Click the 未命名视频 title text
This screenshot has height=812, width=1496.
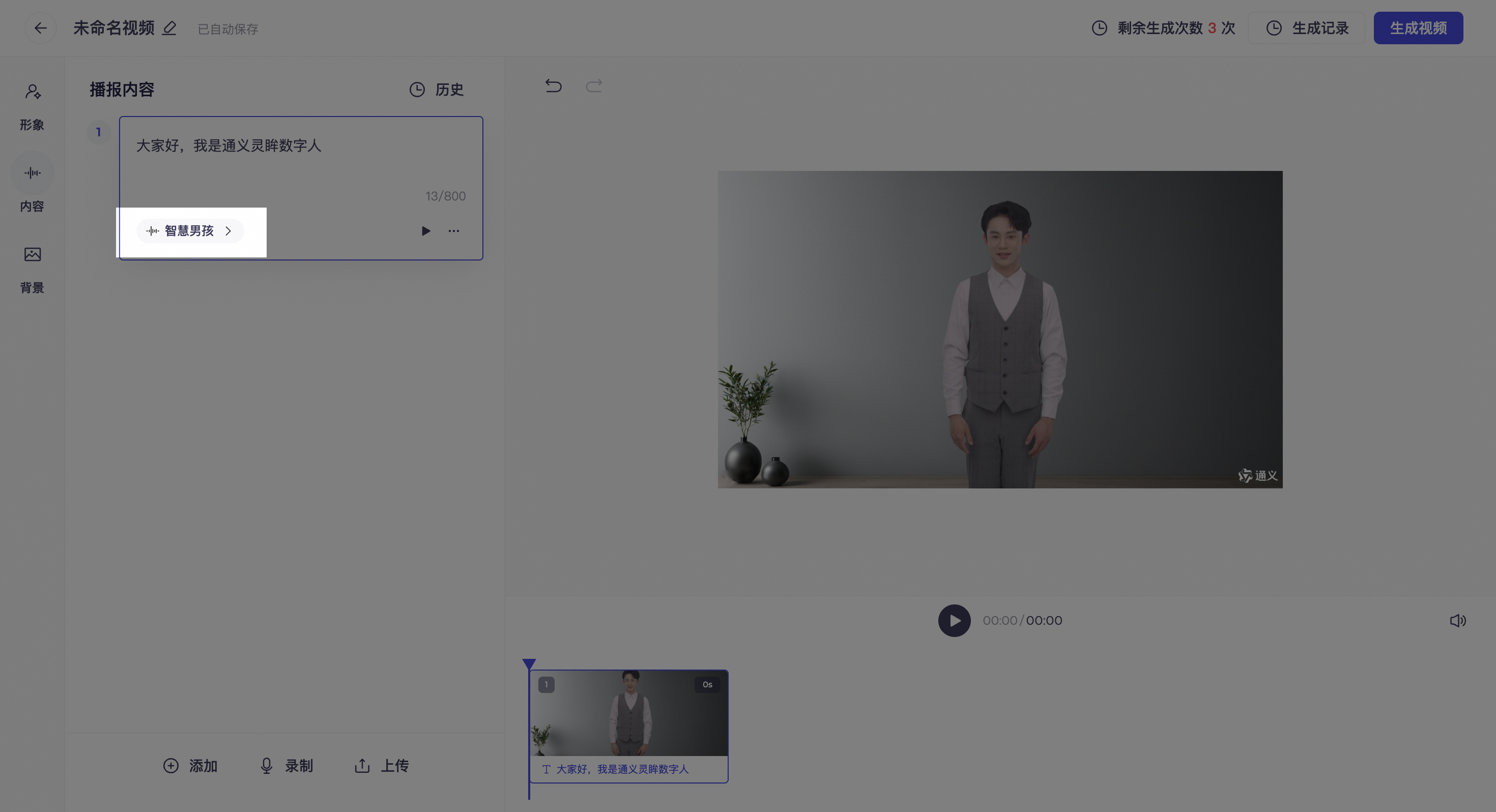(114, 28)
